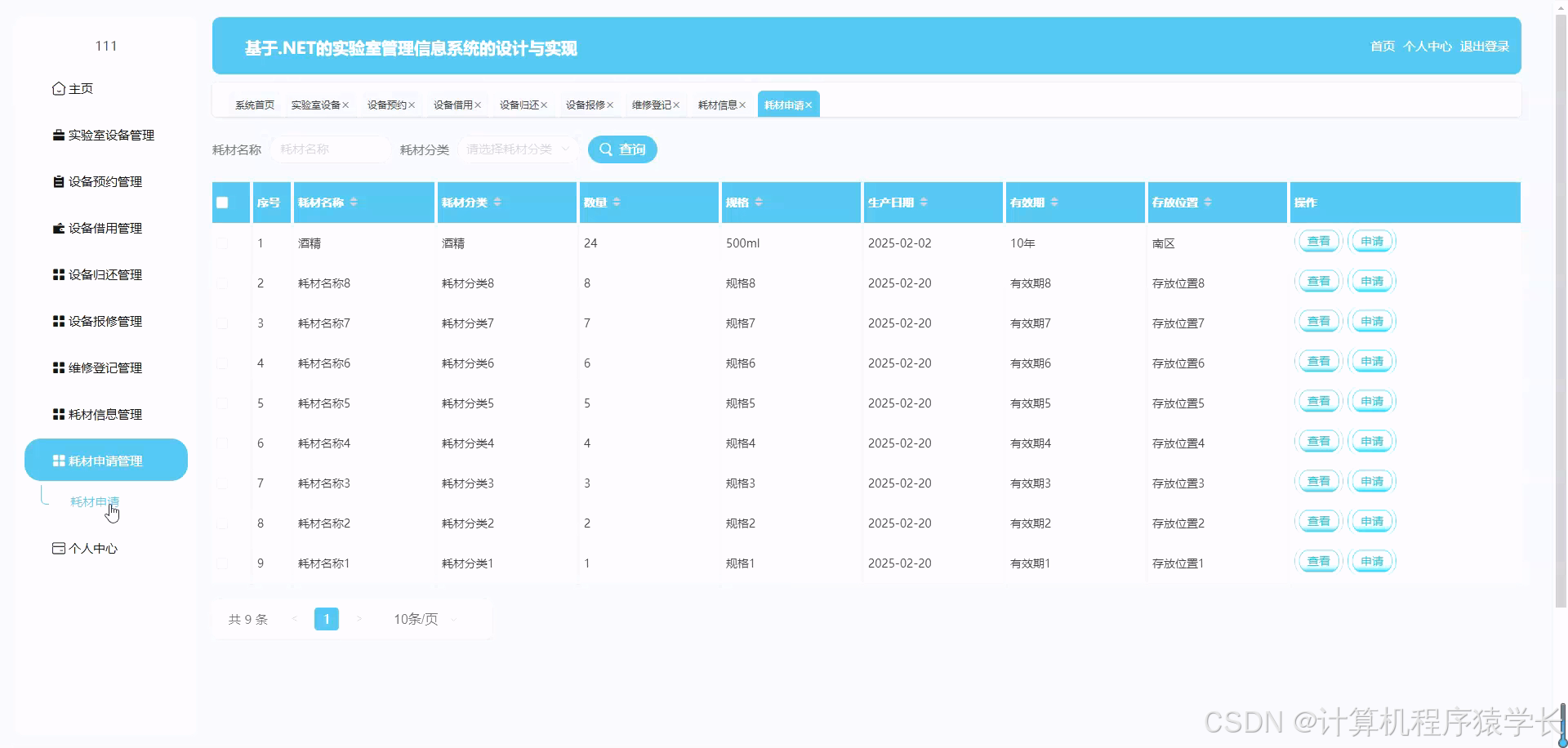Image resolution: width=1568 pixels, height=748 pixels.
Task: Click the card icon for 个人中心
Action: [58, 548]
